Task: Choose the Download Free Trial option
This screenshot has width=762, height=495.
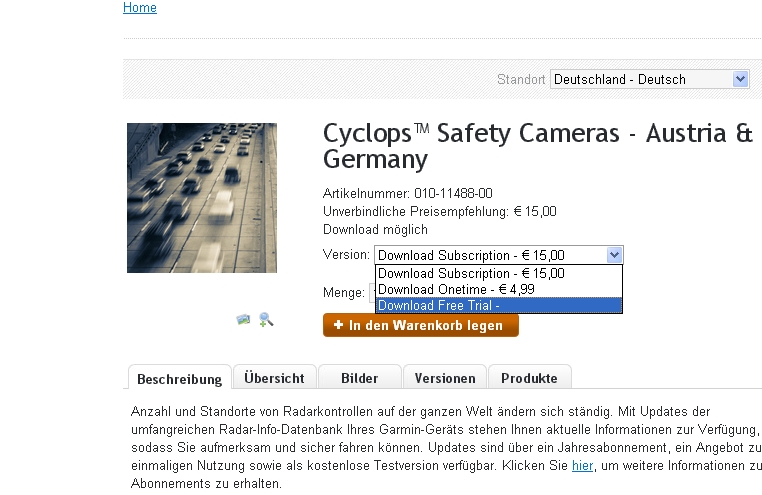Action: [499, 306]
